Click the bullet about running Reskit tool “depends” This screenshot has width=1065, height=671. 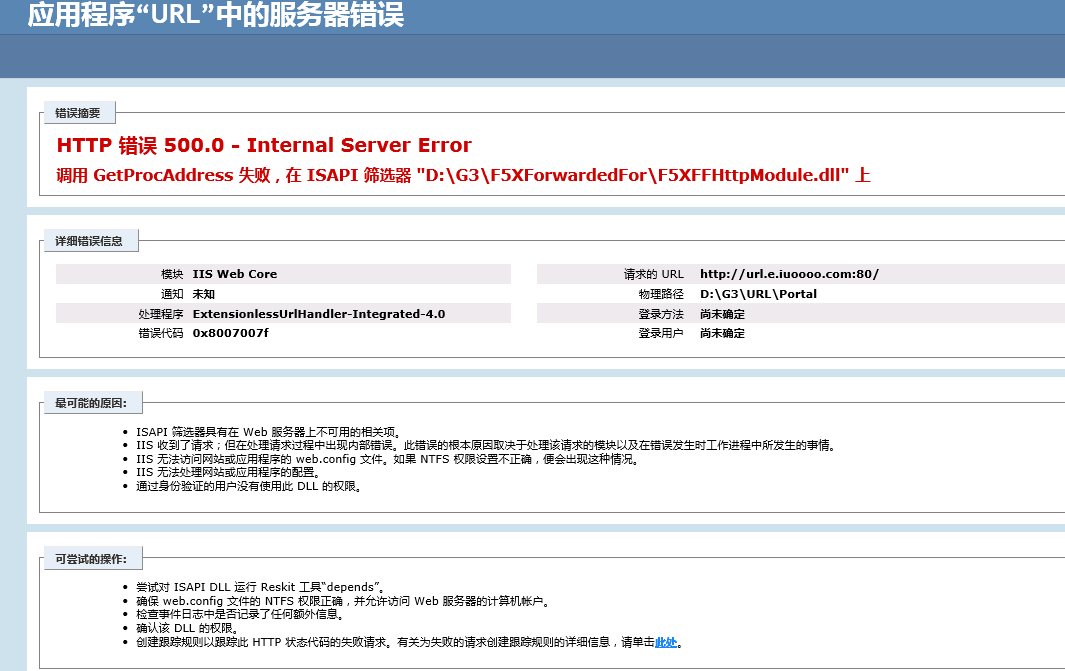tap(261, 587)
